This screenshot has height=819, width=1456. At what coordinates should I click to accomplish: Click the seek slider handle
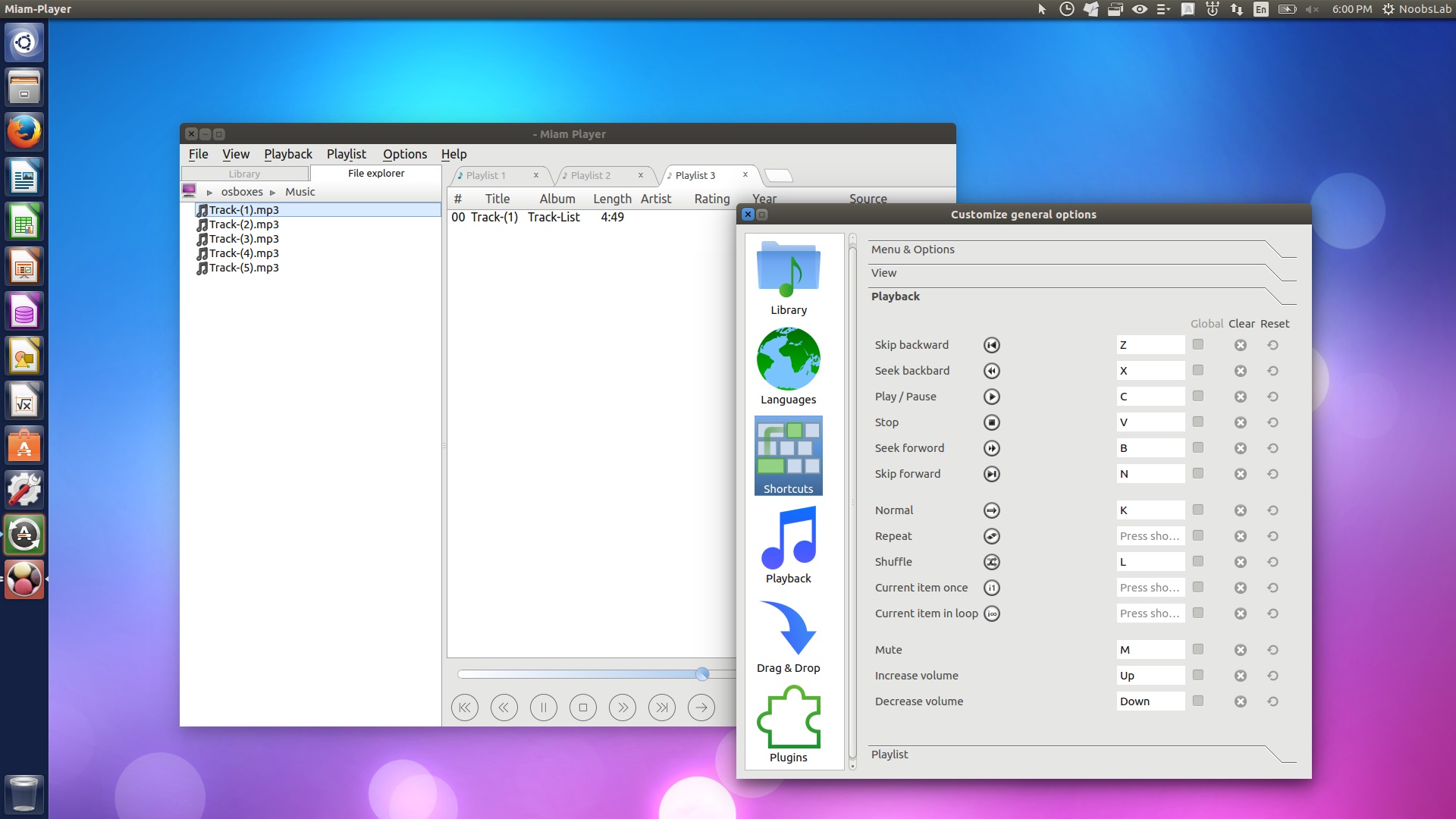point(702,673)
